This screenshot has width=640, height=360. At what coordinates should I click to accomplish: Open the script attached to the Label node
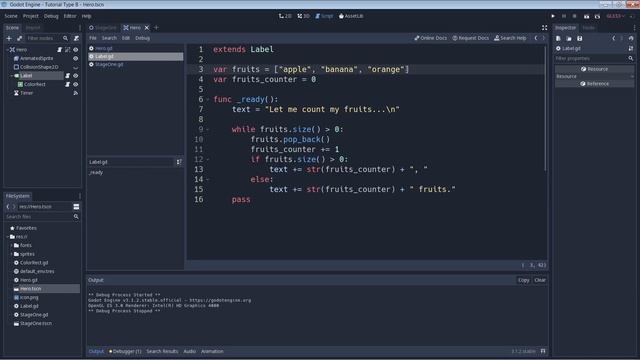click(x=67, y=76)
